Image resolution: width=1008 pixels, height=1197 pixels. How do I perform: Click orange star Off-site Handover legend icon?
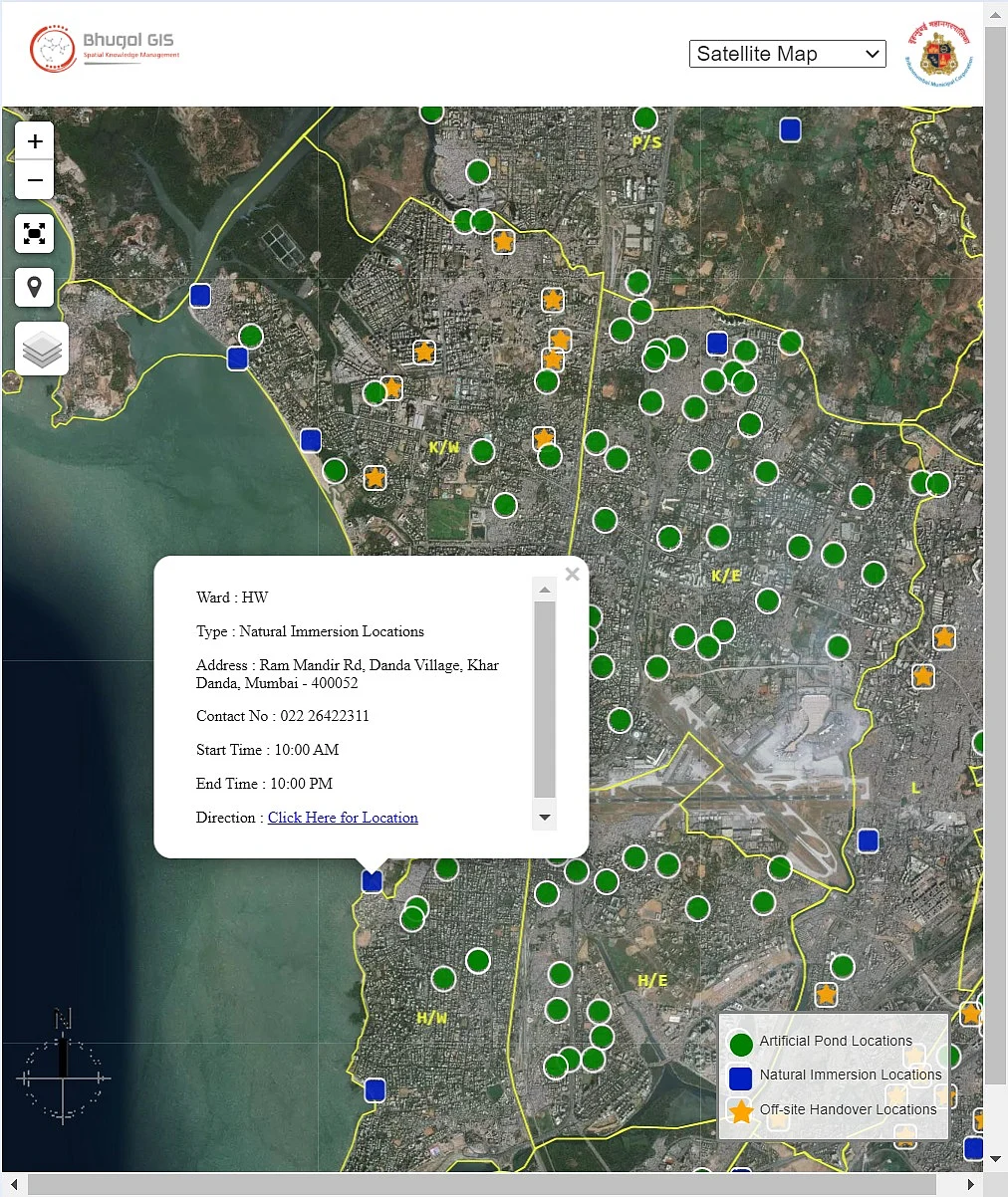coord(741,1111)
